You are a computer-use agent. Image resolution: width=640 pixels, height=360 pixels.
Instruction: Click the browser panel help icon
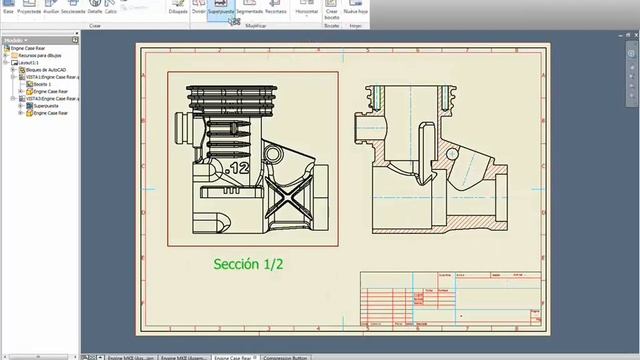(x=75, y=40)
